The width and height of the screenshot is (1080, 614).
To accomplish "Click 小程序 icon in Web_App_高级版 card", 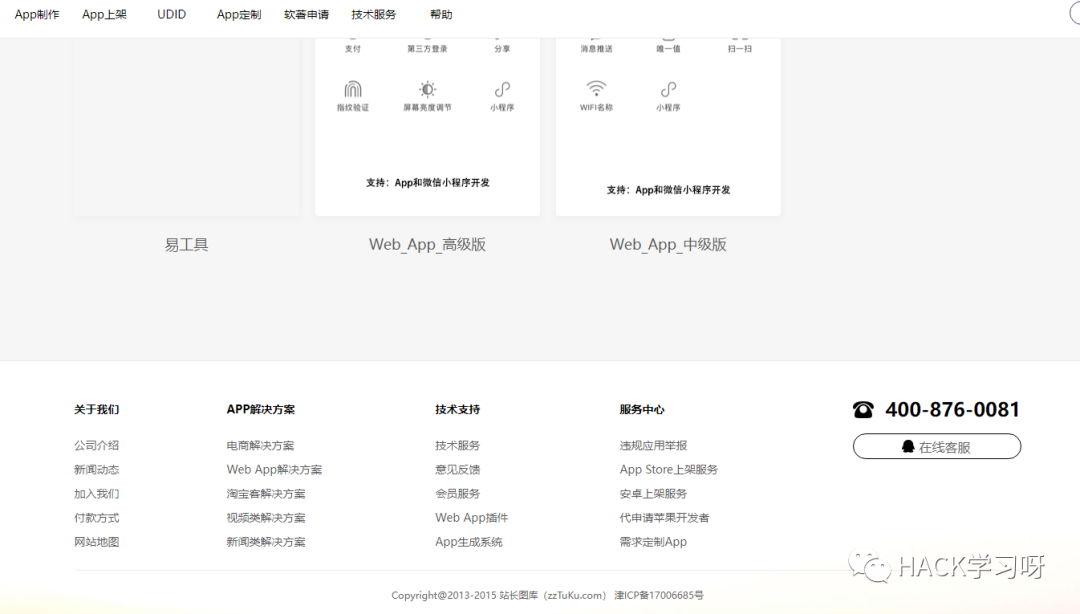I will click(x=502, y=89).
